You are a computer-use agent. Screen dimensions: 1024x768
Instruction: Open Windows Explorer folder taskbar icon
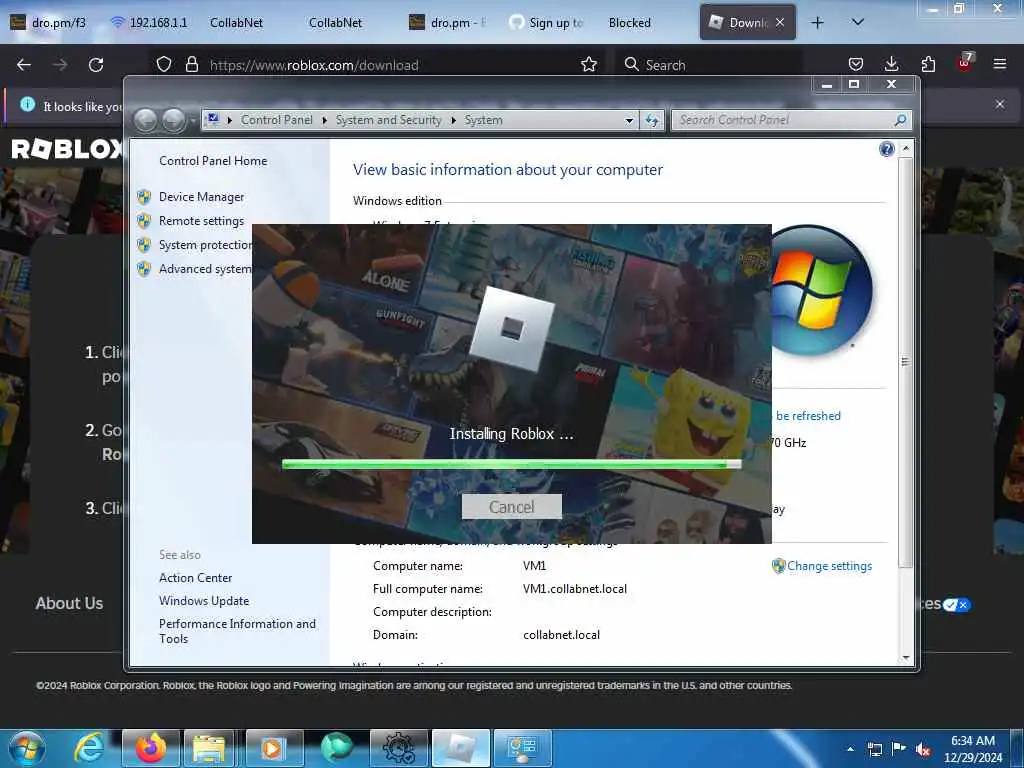click(x=209, y=748)
